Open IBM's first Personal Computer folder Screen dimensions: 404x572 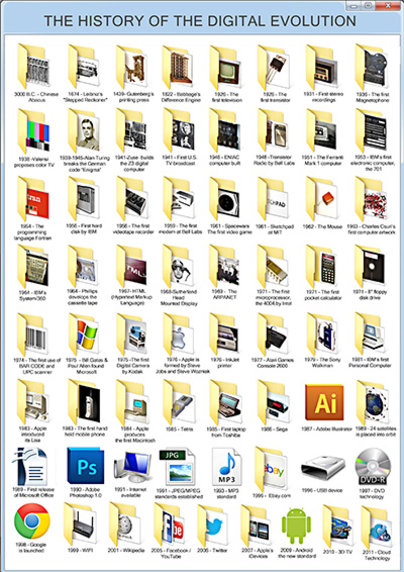[371, 335]
